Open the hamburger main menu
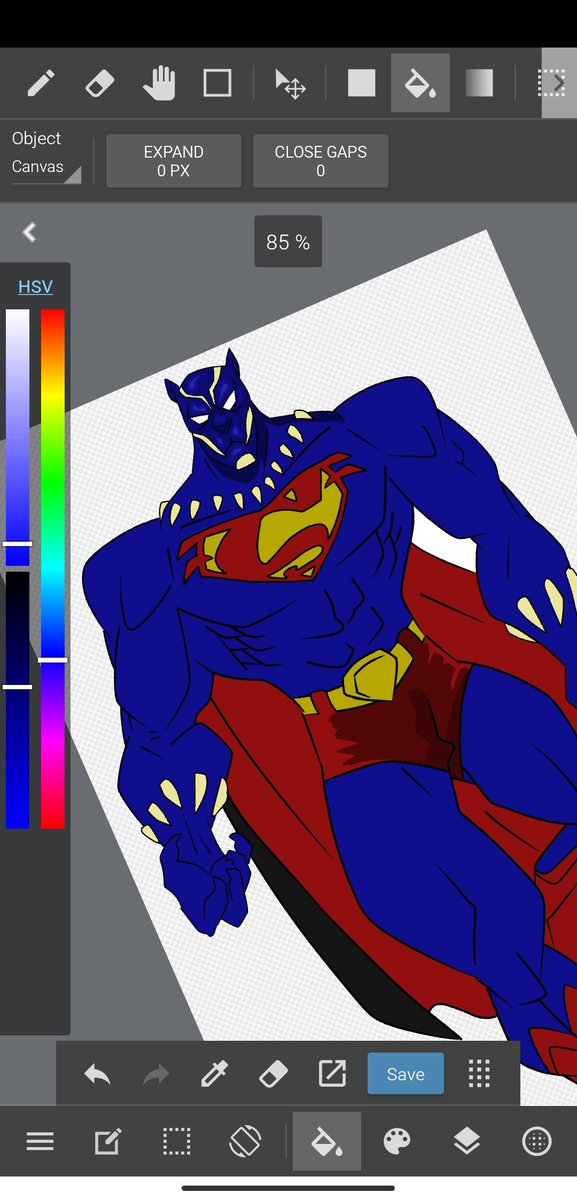Viewport: 577px width, 1200px height. 40,1141
